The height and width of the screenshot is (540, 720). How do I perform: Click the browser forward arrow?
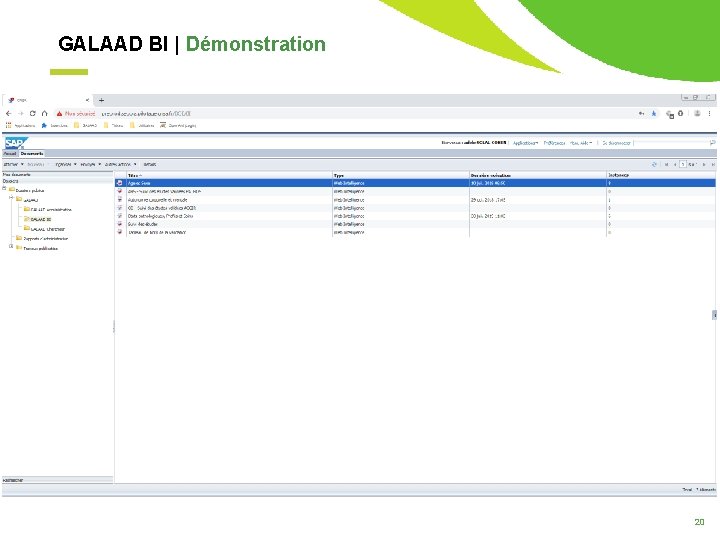click(x=21, y=113)
